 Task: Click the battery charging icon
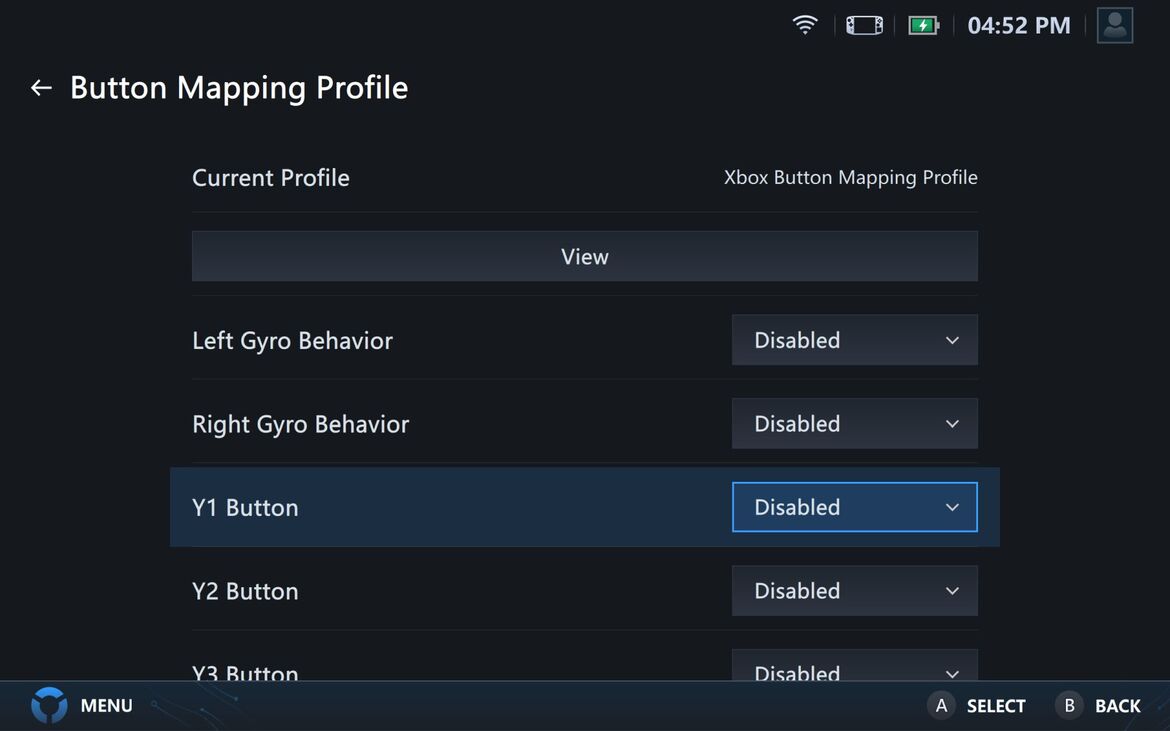coord(922,25)
